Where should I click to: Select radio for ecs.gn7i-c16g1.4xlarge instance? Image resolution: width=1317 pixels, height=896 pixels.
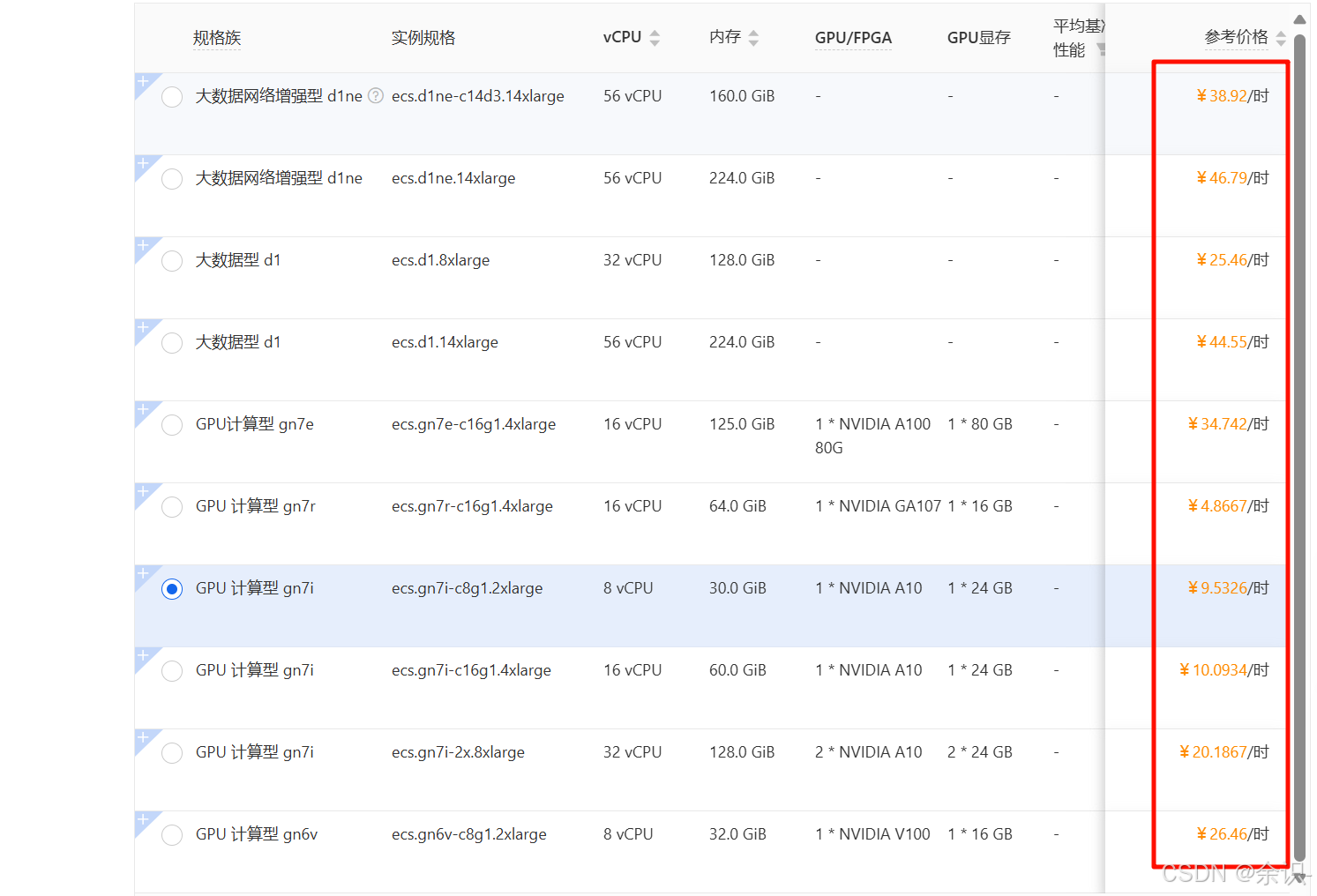tap(172, 671)
